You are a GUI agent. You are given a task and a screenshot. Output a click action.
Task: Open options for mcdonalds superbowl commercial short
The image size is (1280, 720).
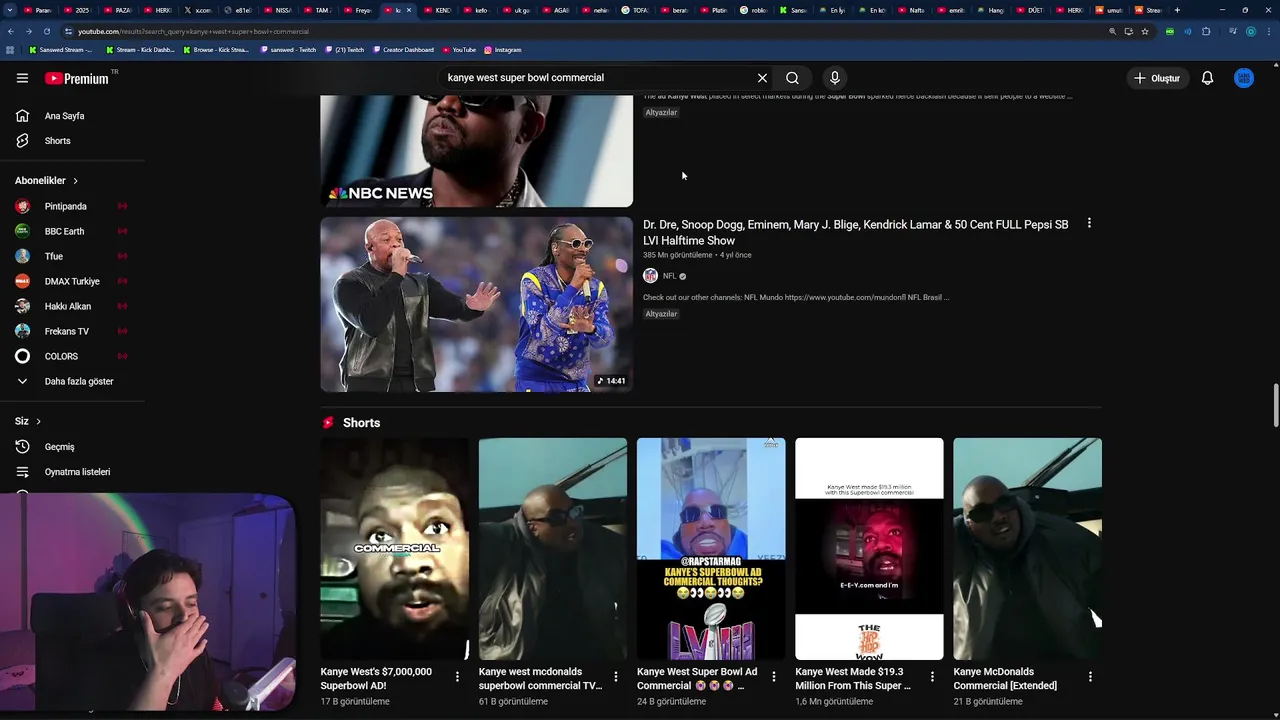tap(616, 677)
